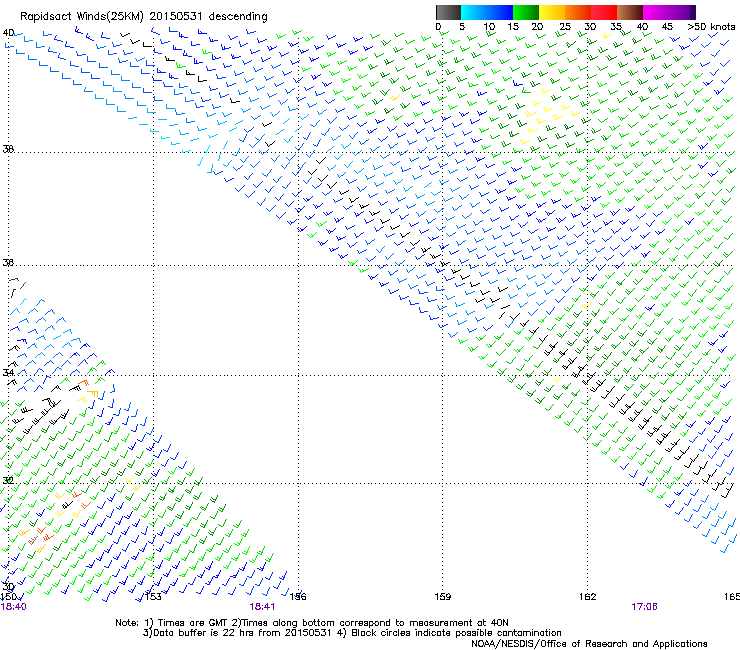
Task: Click the purple pass time '17:06'
Action: pyautogui.click(x=644, y=607)
